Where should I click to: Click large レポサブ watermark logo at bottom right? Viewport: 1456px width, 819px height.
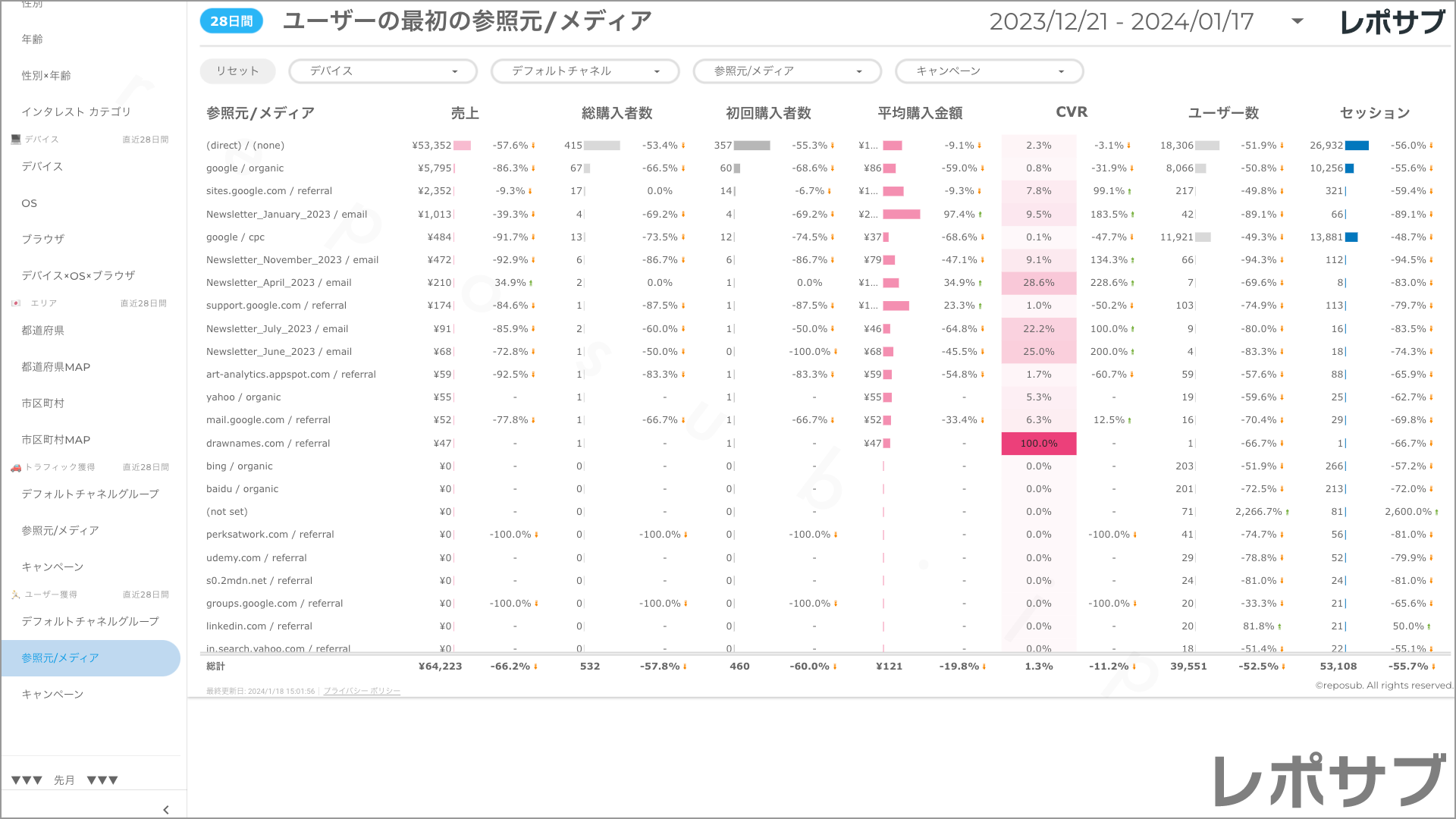pyautogui.click(x=1329, y=781)
